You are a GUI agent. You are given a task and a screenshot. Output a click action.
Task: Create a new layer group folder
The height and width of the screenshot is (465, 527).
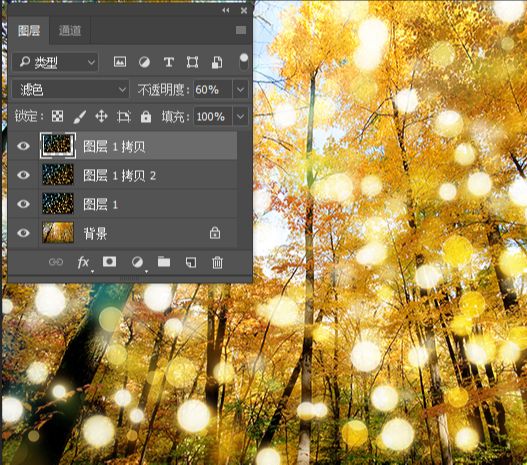(x=164, y=262)
